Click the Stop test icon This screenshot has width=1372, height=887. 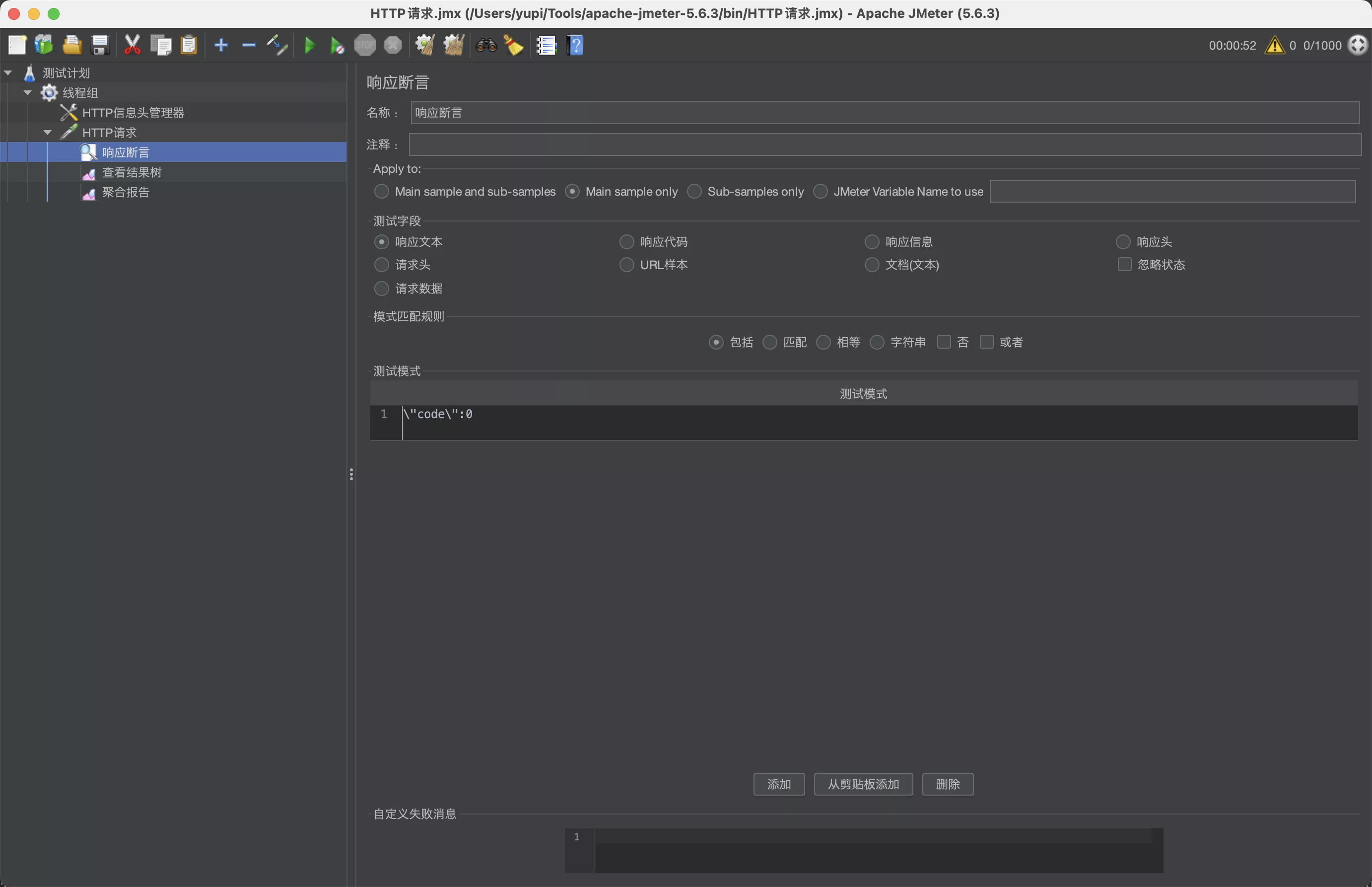pos(365,45)
